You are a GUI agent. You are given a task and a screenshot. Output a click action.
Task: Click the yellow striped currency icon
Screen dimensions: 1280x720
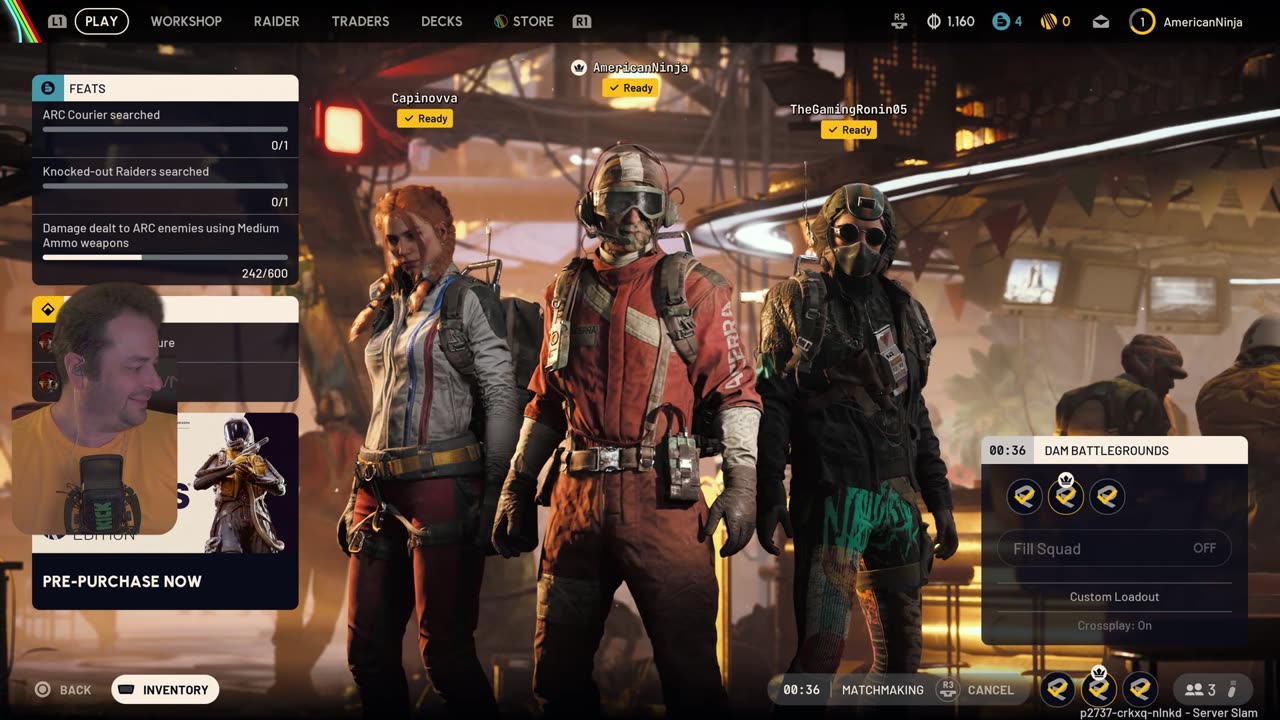[x=1049, y=21]
